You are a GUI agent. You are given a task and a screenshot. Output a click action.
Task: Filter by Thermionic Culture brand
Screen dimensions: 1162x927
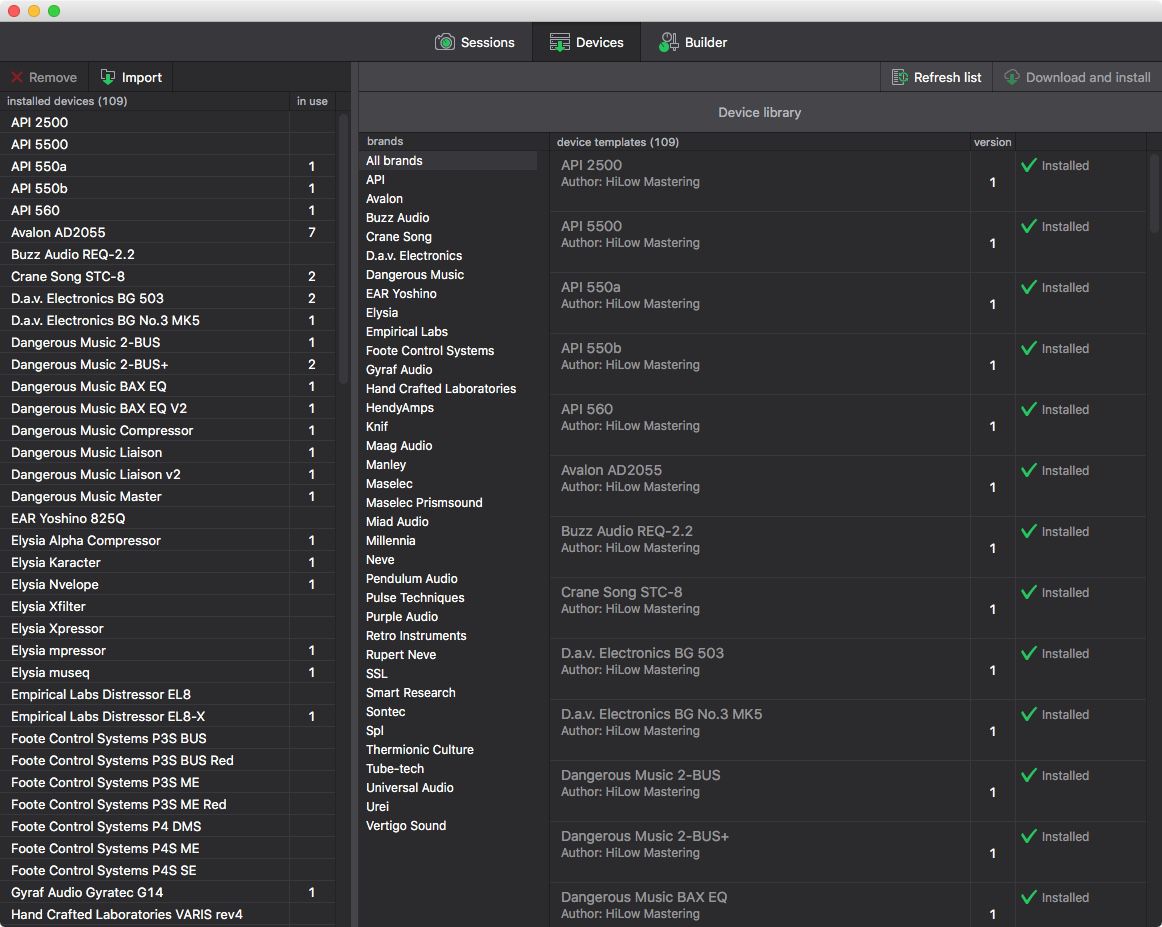[x=448, y=749]
